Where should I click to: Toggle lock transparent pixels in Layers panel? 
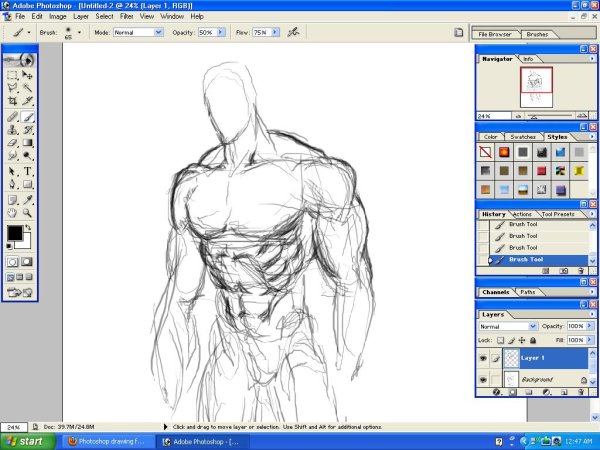click(x=500, y=340)
